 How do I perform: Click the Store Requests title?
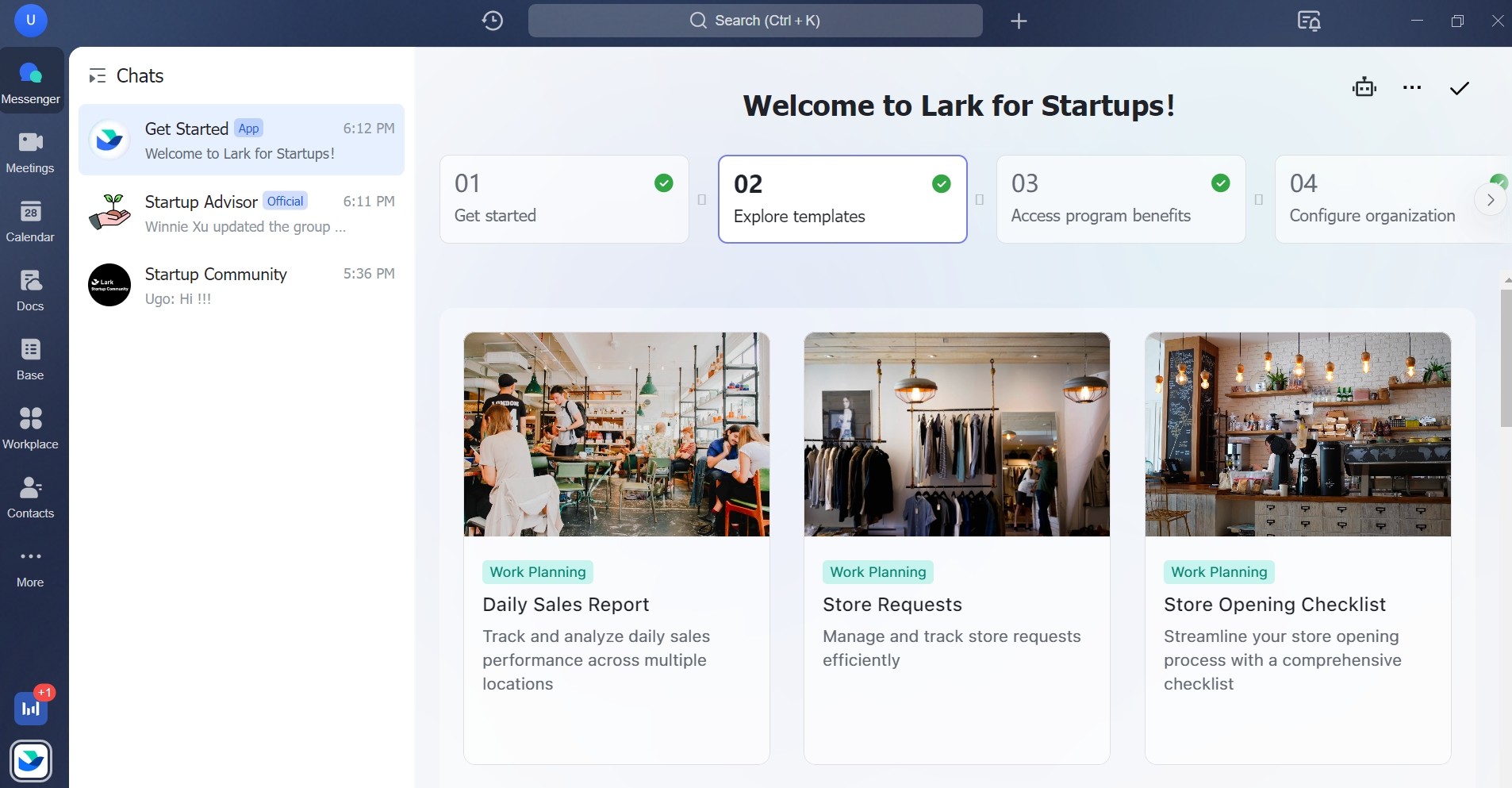(892, 605)
